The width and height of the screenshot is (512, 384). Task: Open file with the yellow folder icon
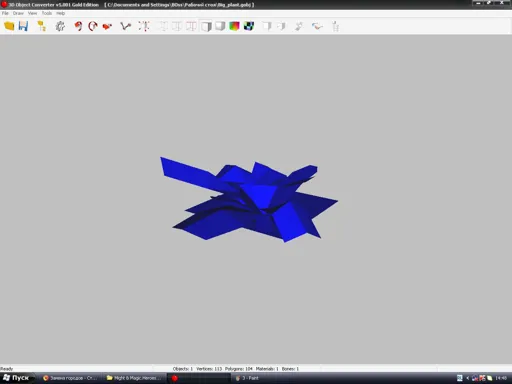9,26
